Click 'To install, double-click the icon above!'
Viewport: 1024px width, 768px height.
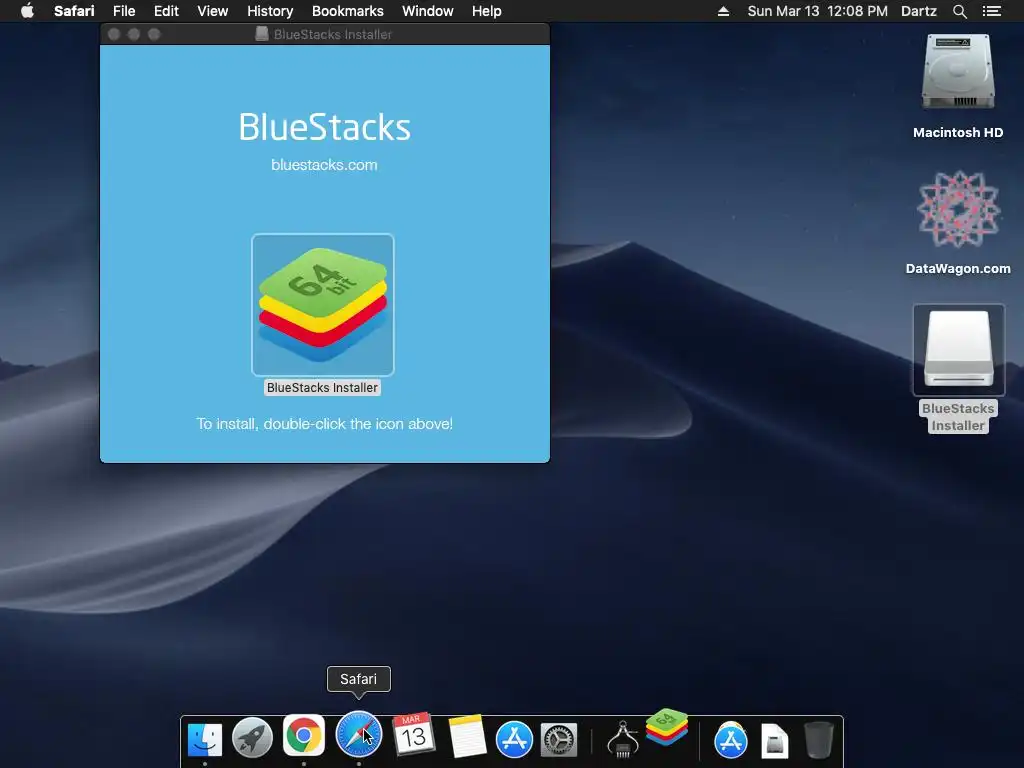(325, 424)
